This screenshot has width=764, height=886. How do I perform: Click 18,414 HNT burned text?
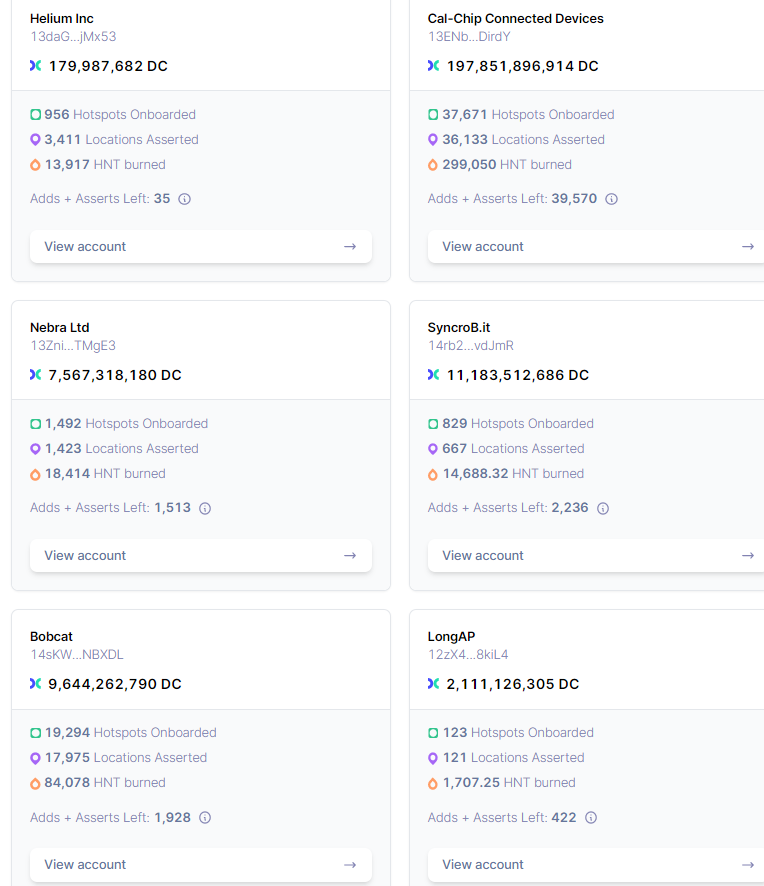[x=105, y=474]
